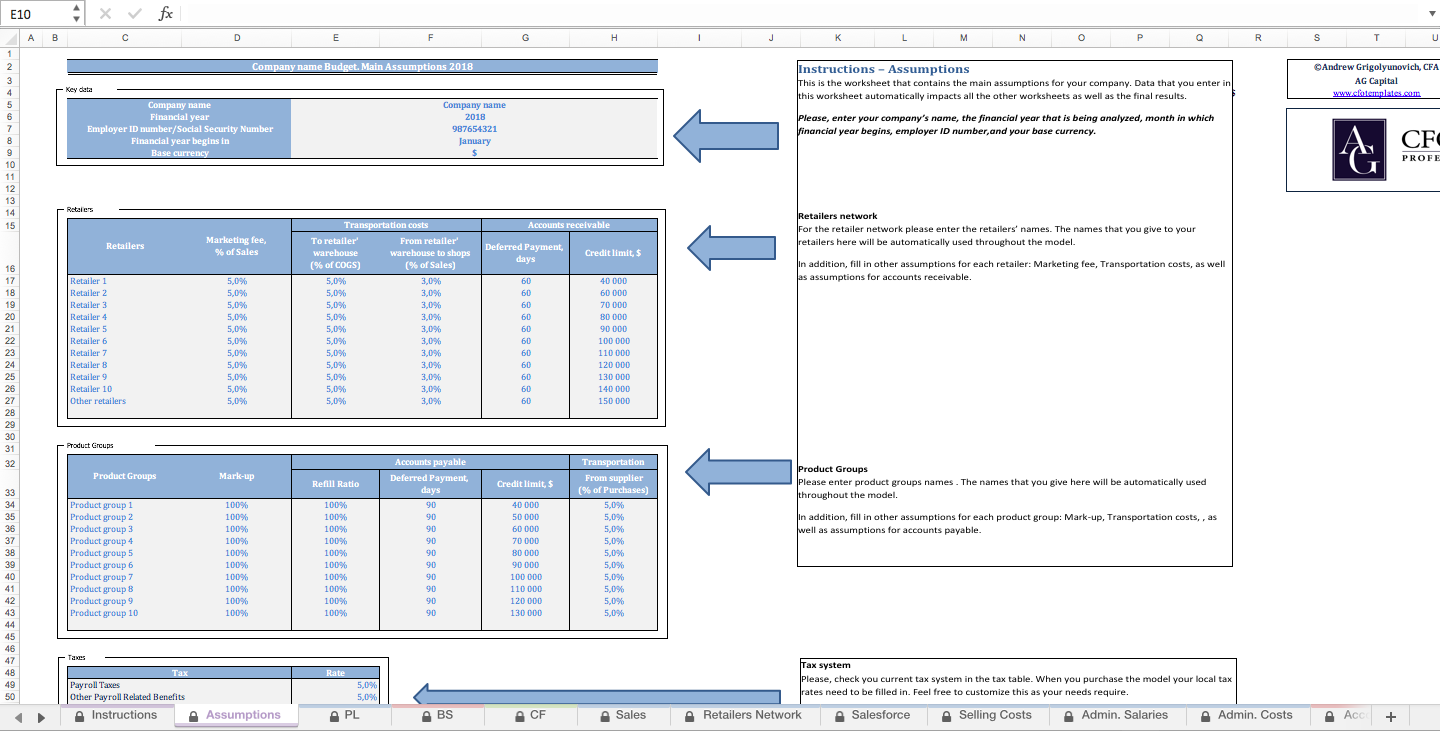Screen dimensions: 1440x731
Task: Select the Retailer 1 name cell
Action: pos(125,281)
